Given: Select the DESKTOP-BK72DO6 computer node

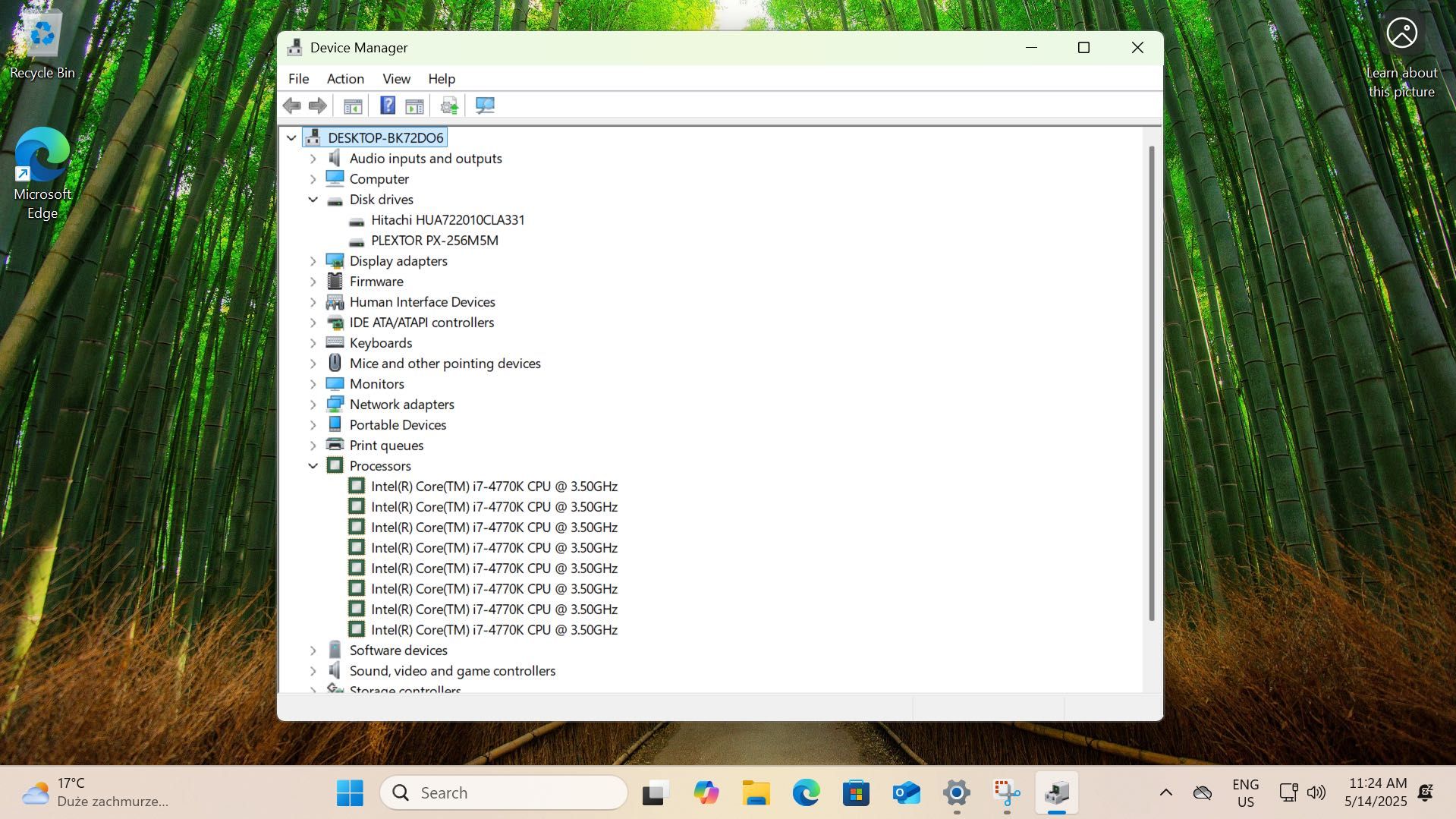Looking at the screenshot, I should pos(385,138).
